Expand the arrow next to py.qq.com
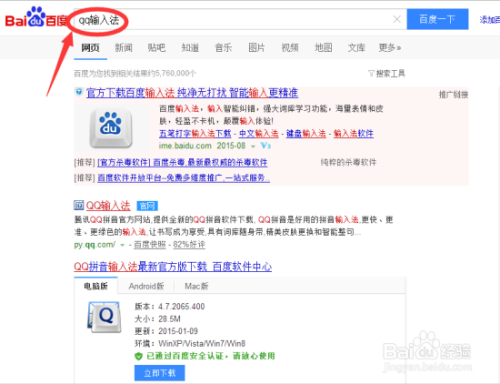The width and height of the screenshot is (500, 384). (x=122, y=245)
